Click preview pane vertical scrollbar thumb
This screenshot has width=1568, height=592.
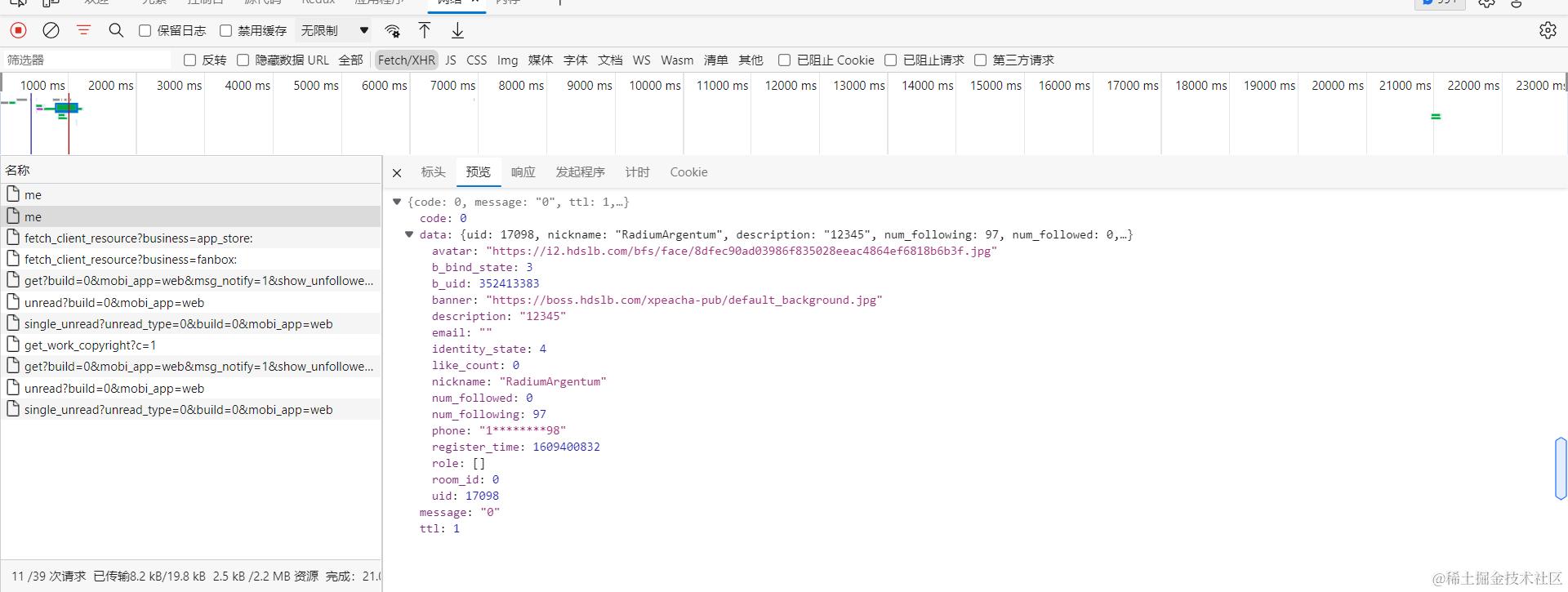coord(1561,469)
